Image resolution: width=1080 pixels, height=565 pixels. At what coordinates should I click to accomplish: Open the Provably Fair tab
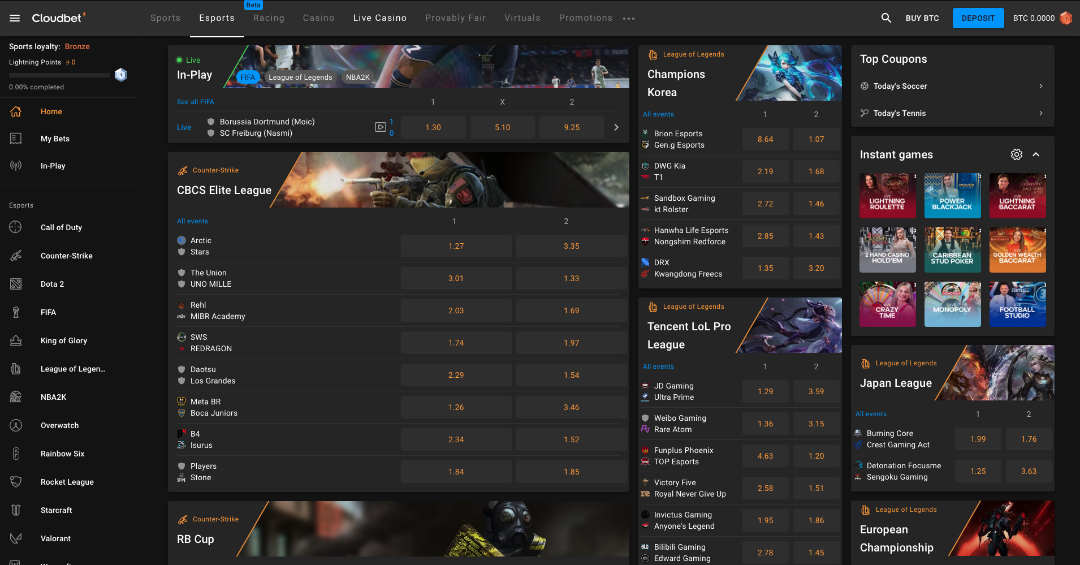pos(455,18)
